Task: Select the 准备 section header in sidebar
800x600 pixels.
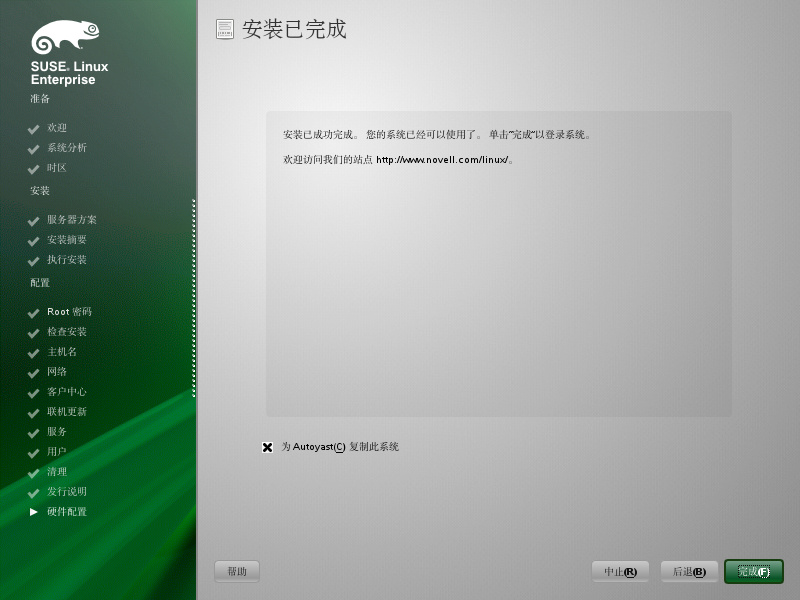Action: 38,99
